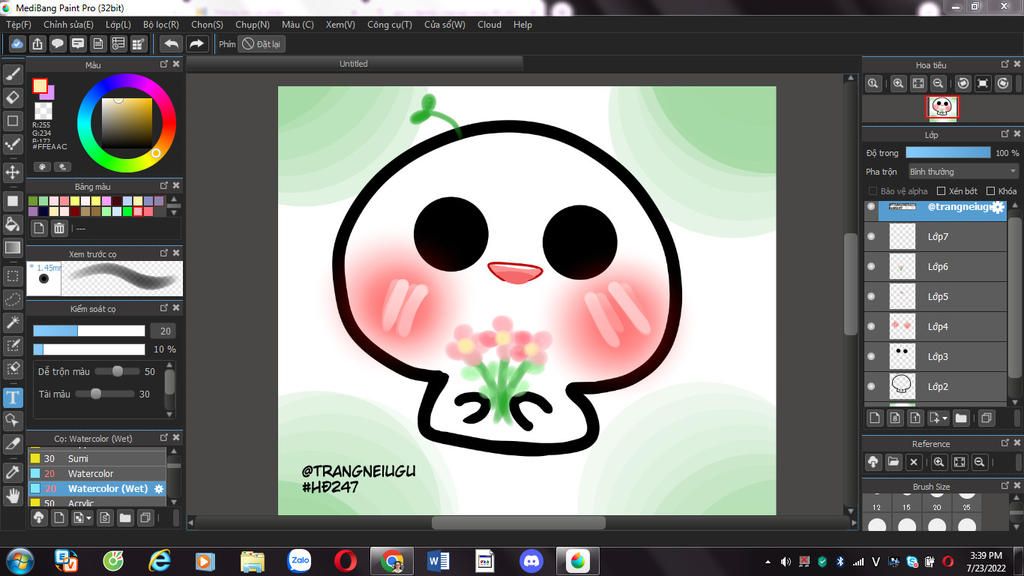Adjust the Dễ trộn màu slider
The width and height of the screenshot is (1024, 576).
pos(117,371)
